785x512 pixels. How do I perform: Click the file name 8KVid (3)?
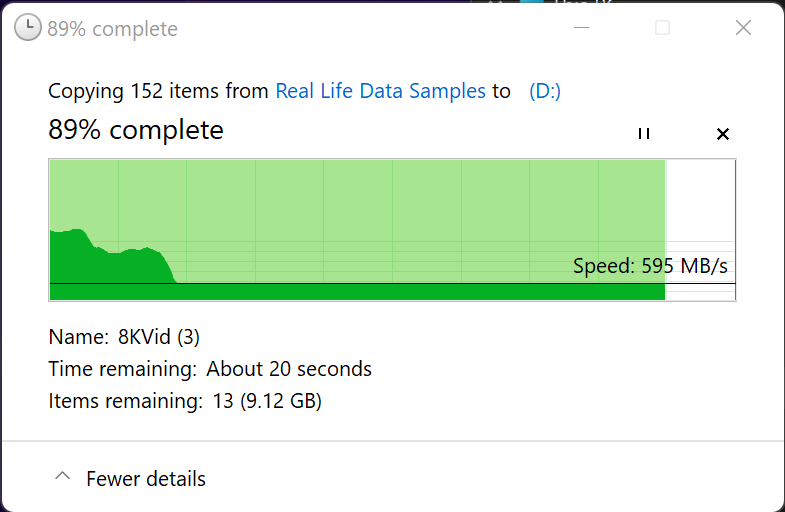click(x=159, y=337)
